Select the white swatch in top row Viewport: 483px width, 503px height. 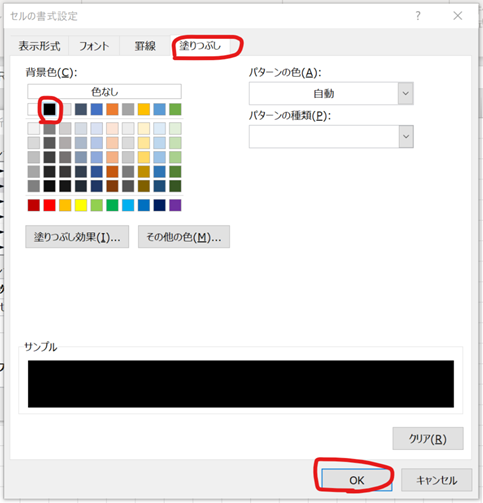33,109
